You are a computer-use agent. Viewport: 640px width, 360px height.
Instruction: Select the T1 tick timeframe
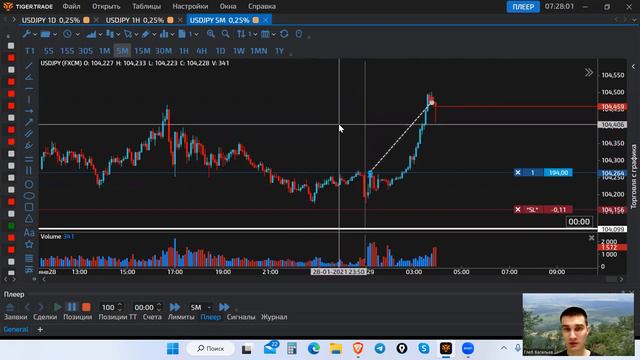click(x=30, y=51)
